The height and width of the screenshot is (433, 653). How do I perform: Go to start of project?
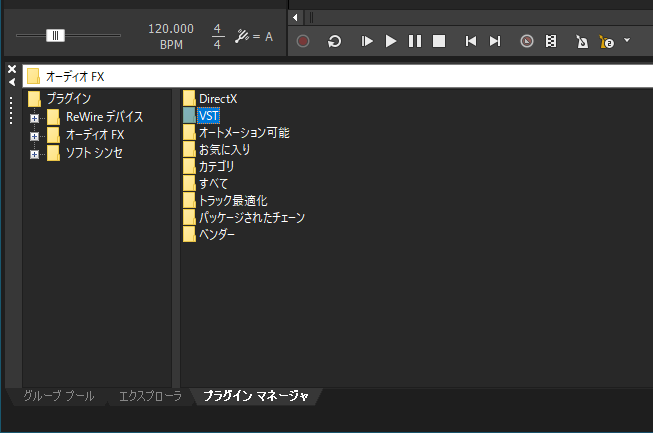471,41
